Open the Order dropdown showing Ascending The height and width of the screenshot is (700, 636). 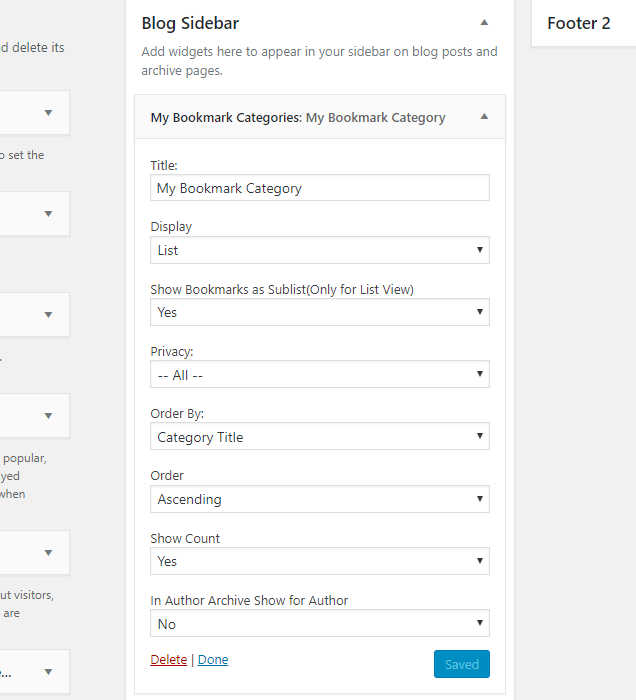pos(320,499)
